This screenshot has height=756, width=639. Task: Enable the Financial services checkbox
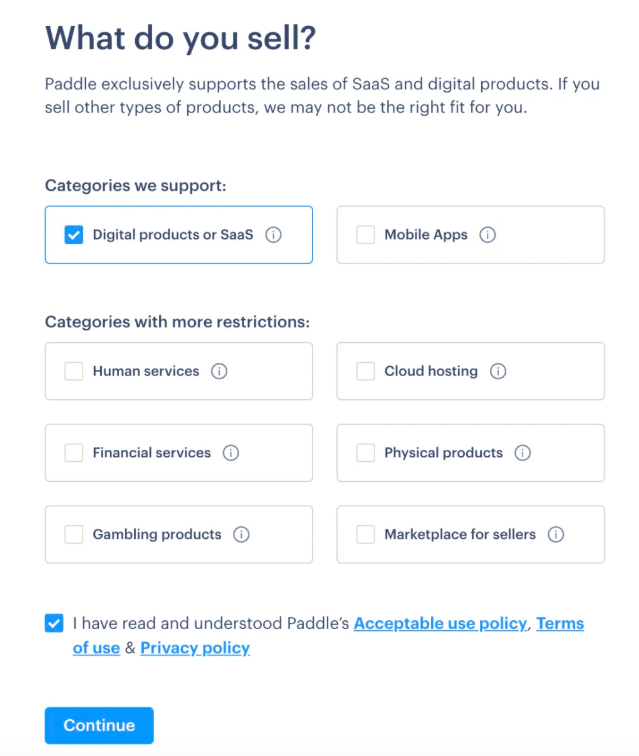tap(74, 453)
